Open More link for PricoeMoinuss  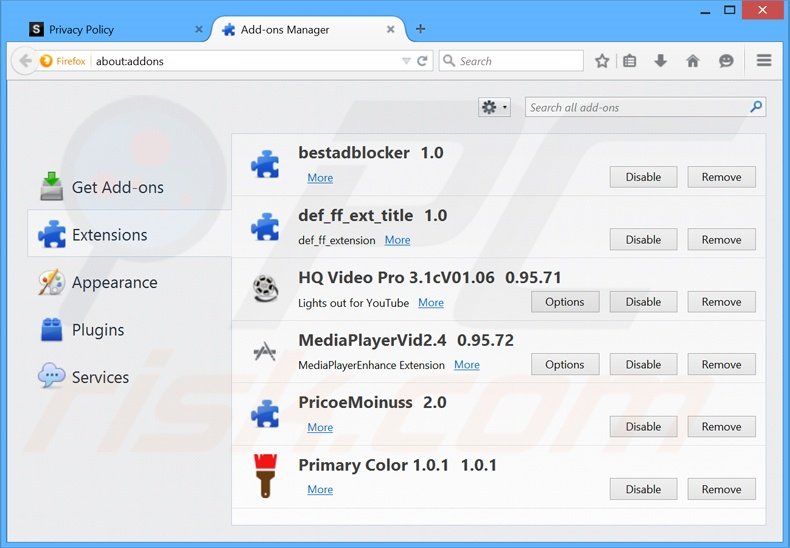click(320, 427)
